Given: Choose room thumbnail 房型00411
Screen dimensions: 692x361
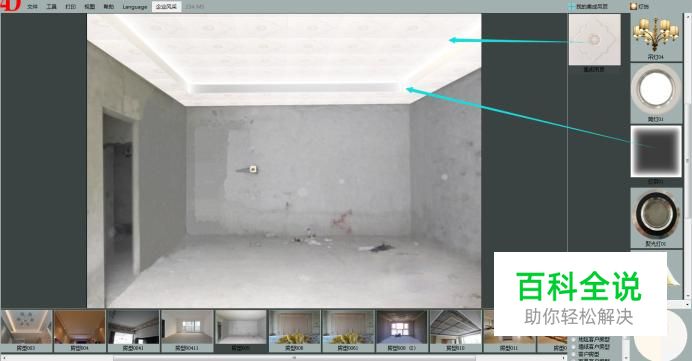Looking at the screenshot, I should (187, 331).
